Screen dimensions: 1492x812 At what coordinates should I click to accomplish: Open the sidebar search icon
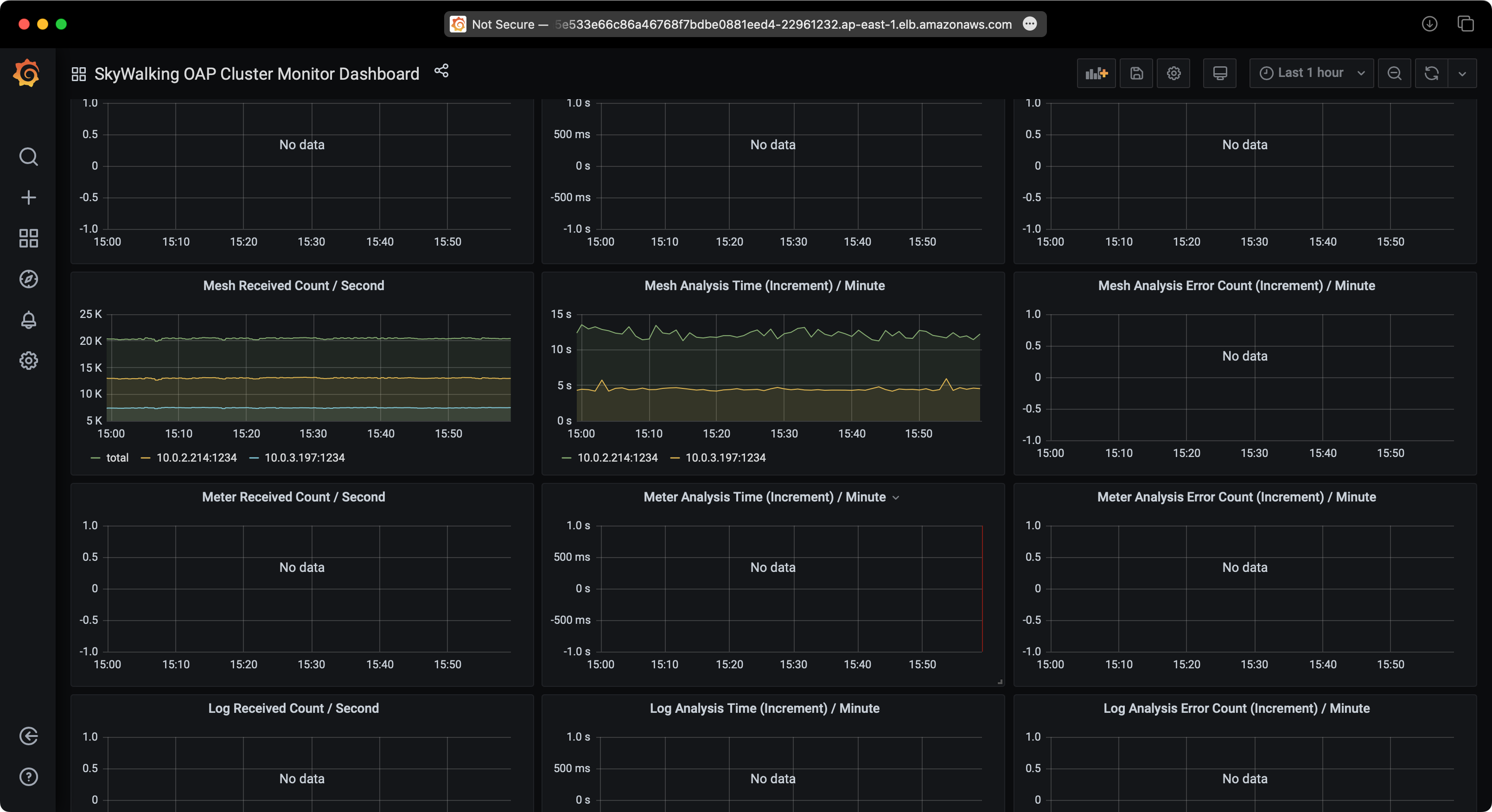[28, 157]
